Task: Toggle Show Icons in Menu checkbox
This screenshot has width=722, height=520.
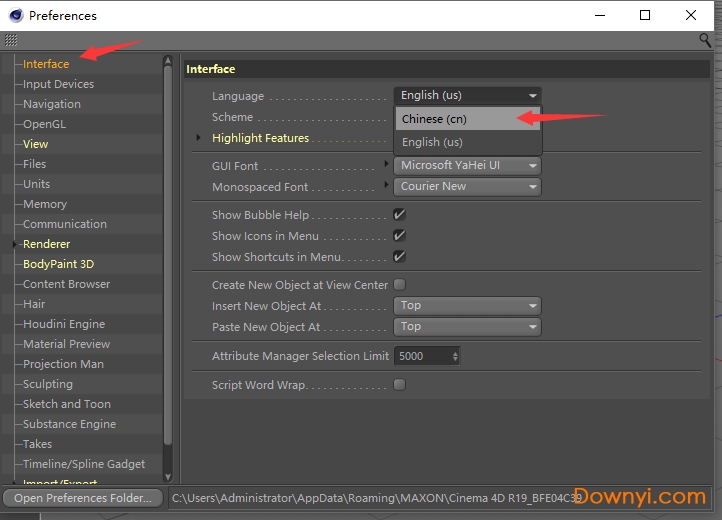Action: (x=399, y=236)
